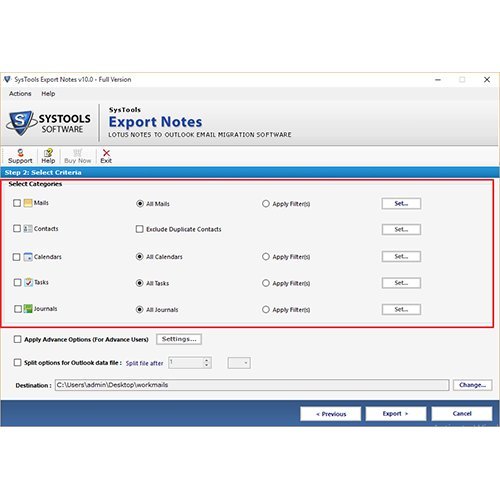Image resolution: width=500 pixels, height=500 pixels.
Task: Click the red Exit toolbar icon
Action: [106, 156]
